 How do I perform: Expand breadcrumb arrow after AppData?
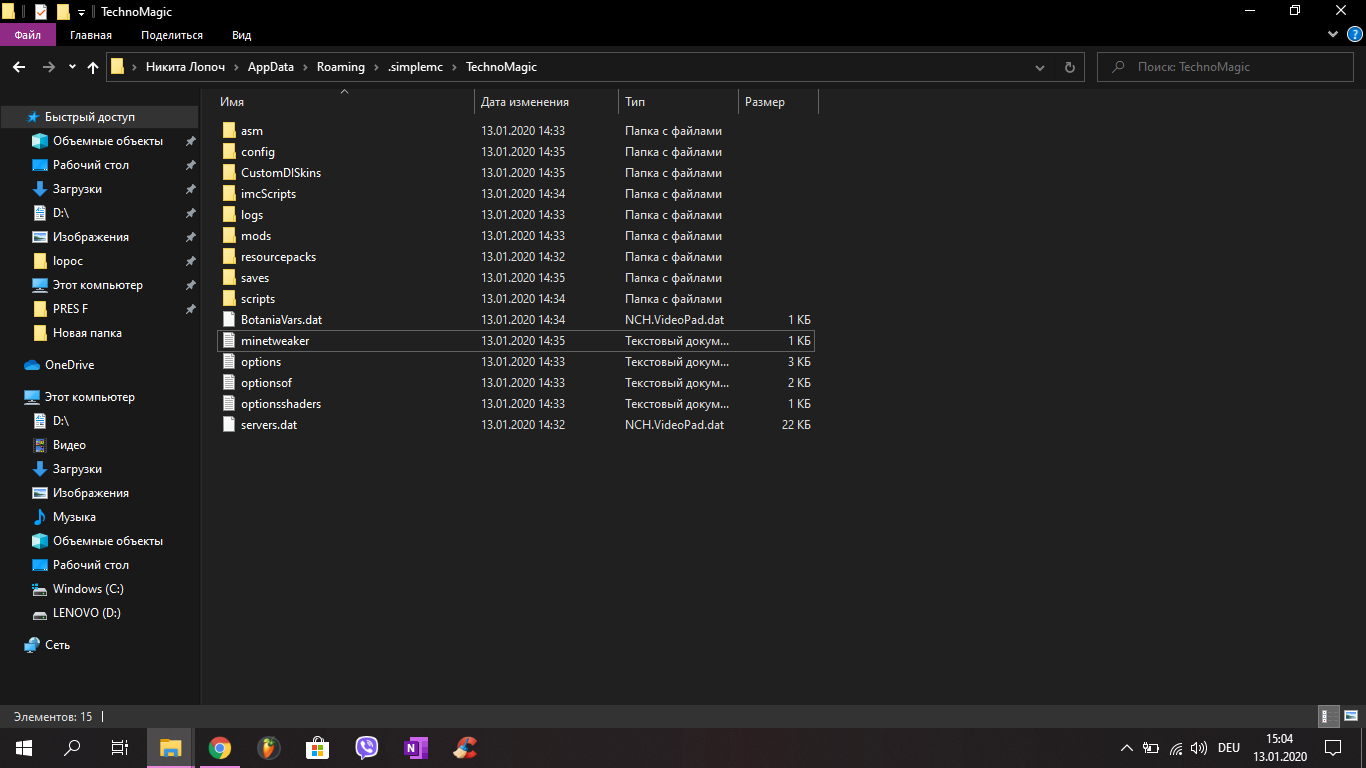click(x=305, y=67)
